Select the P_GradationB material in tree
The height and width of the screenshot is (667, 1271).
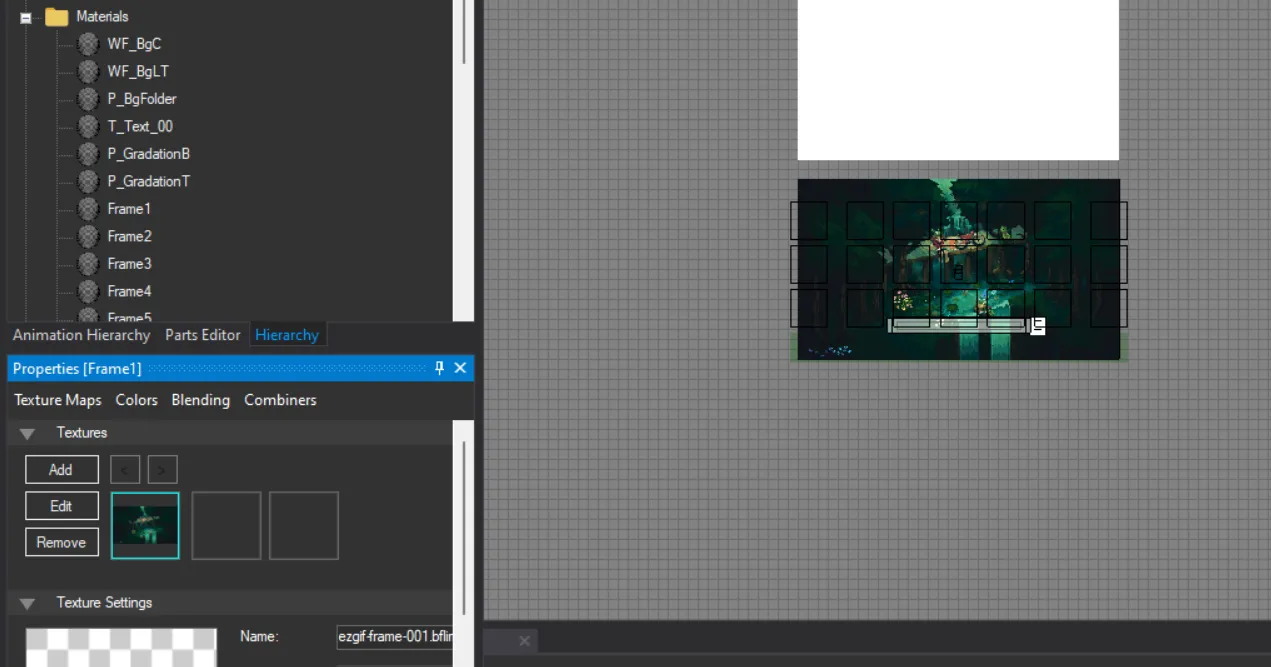(148, 154)
